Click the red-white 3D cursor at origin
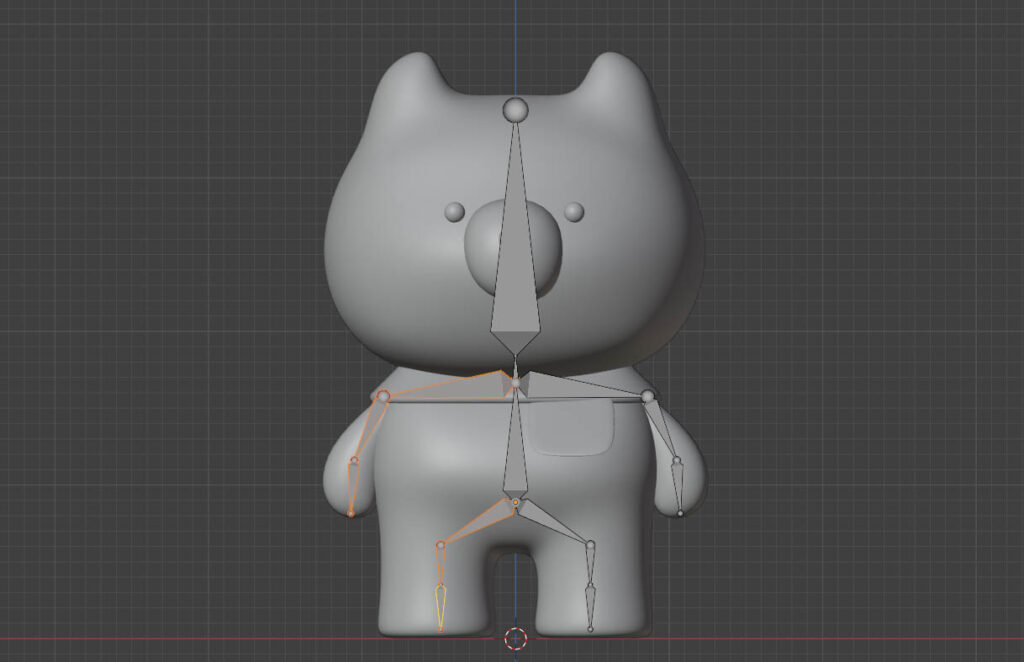Image resolution: width=1024 pixels, height=662 pixels. (x=515, y=638)
